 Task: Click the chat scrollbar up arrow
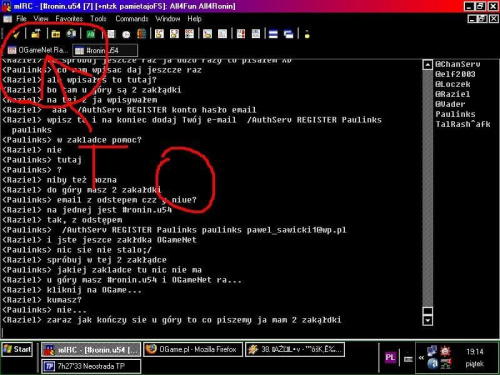[427, 65]
